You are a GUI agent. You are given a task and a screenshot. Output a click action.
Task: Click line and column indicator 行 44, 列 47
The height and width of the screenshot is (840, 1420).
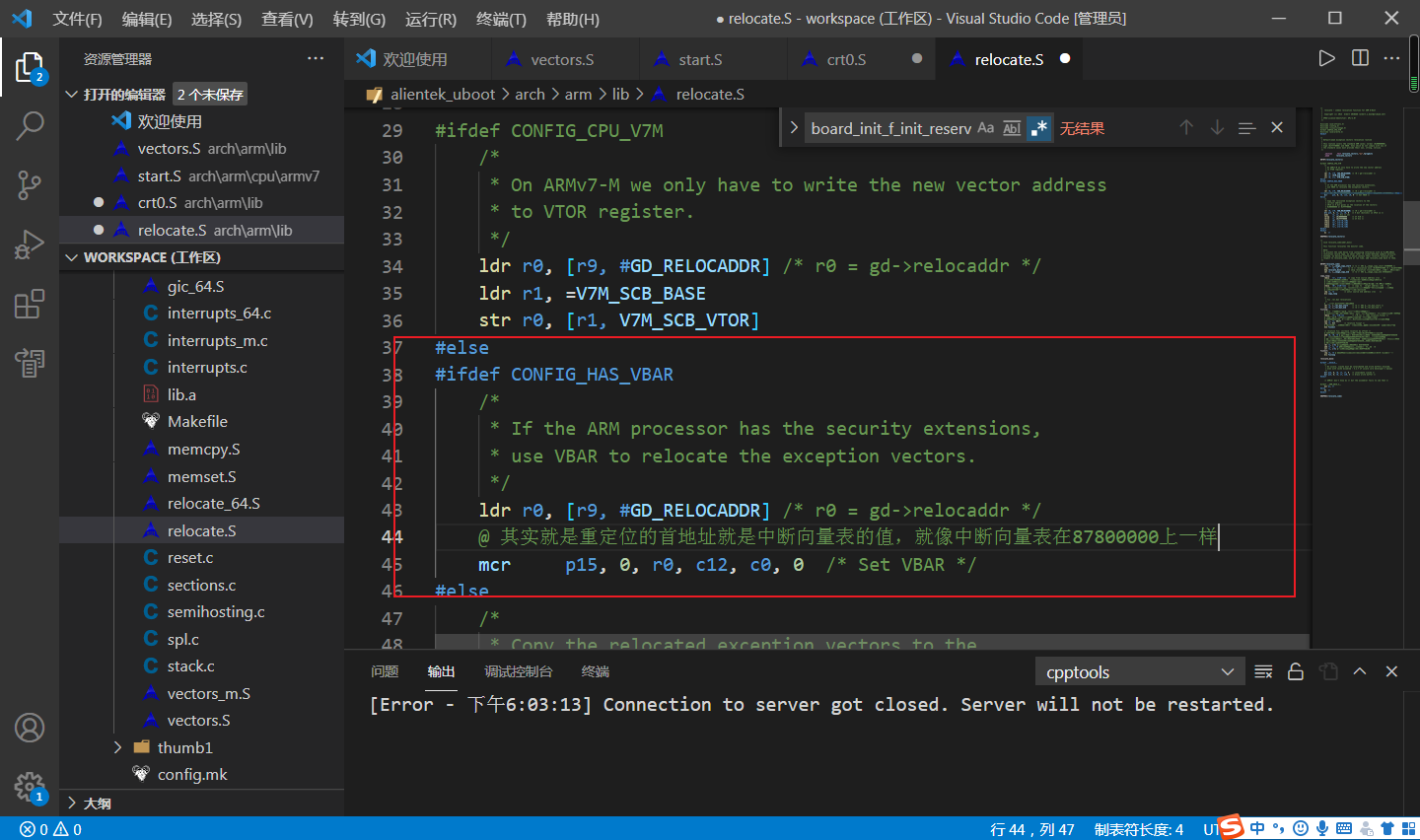1032,829
